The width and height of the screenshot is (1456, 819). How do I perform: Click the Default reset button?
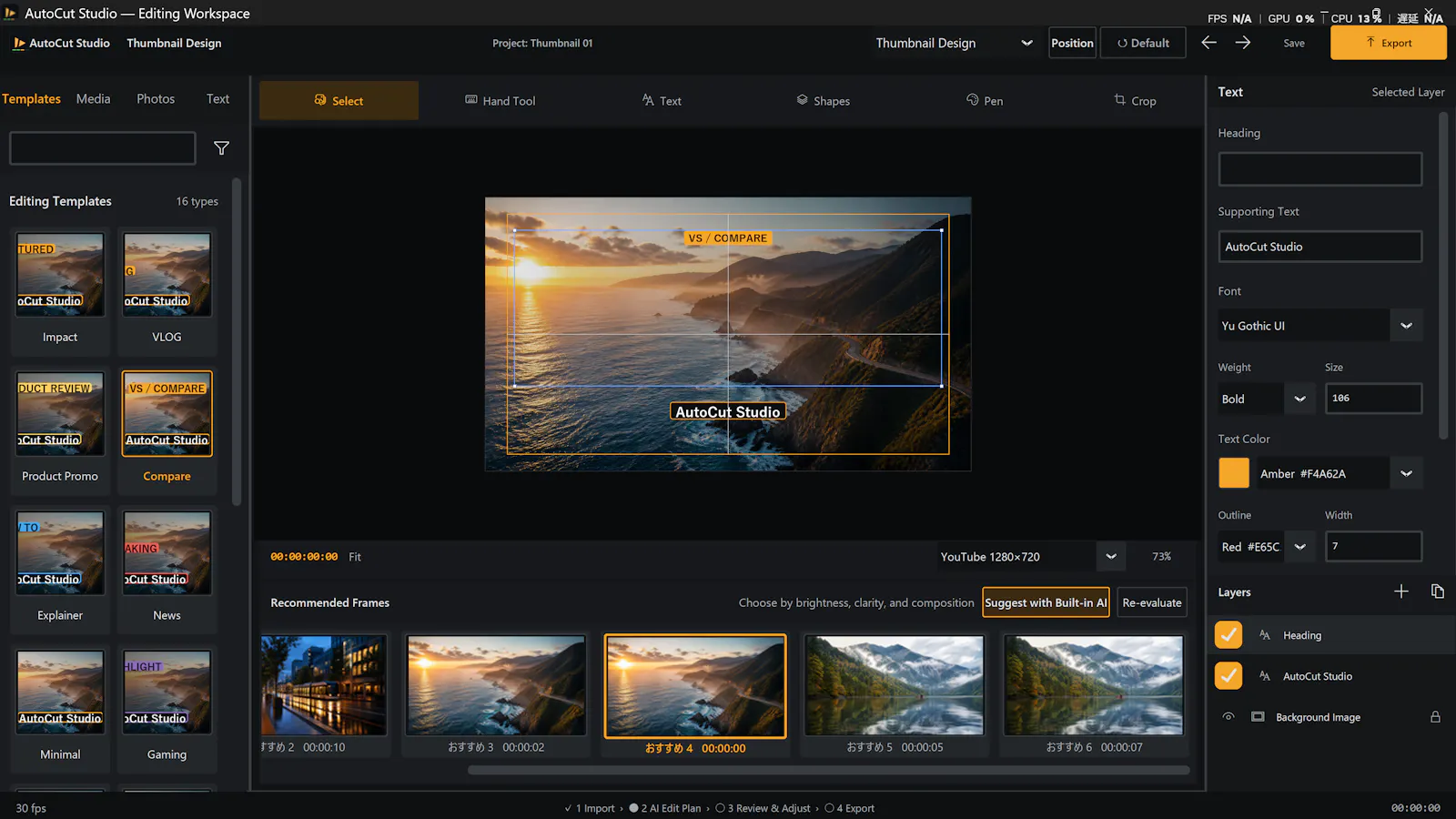(x=1143, y=43)
